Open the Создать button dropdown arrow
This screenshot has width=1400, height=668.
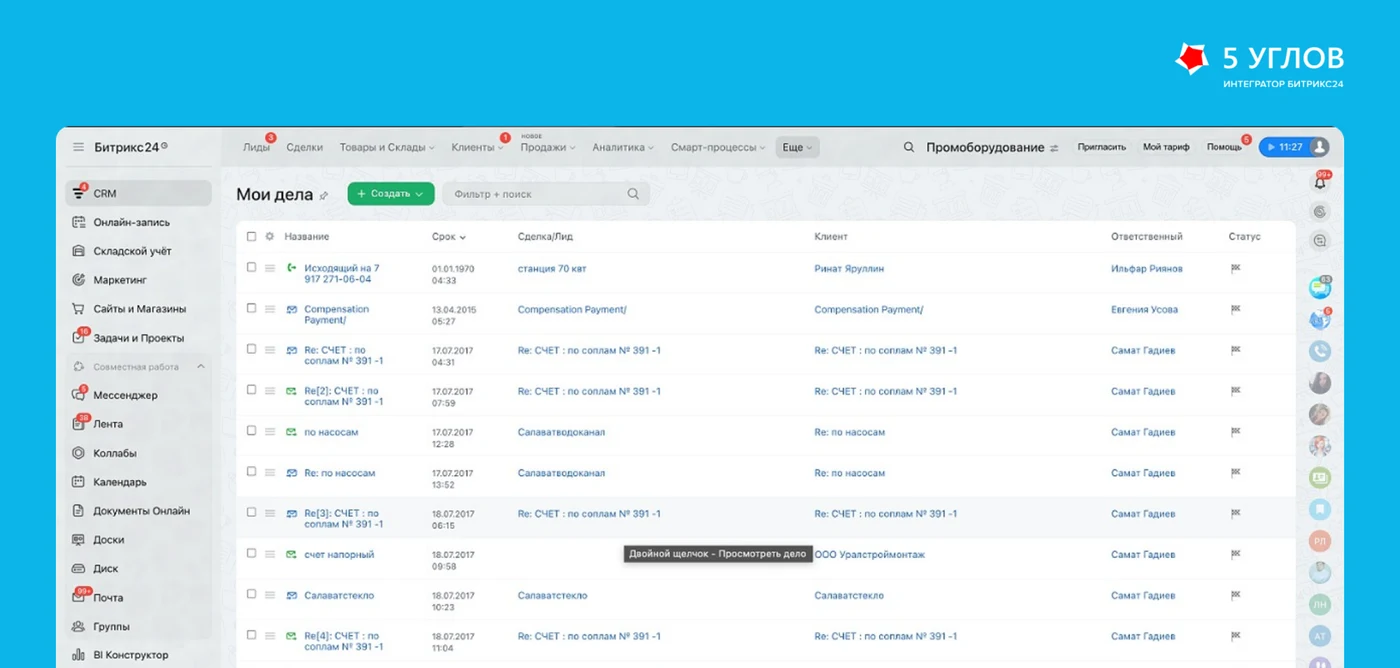tap(419, 194)
